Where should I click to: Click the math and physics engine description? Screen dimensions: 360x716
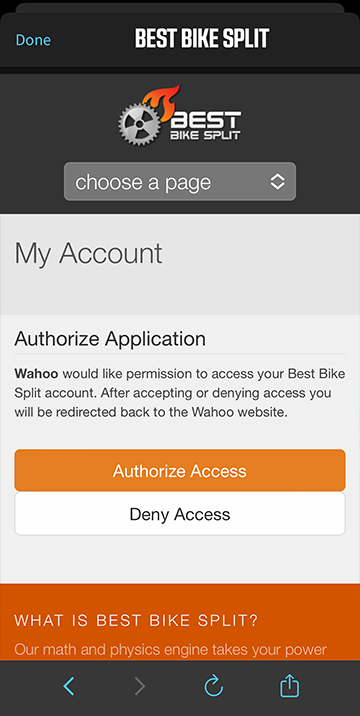(170, 649)
